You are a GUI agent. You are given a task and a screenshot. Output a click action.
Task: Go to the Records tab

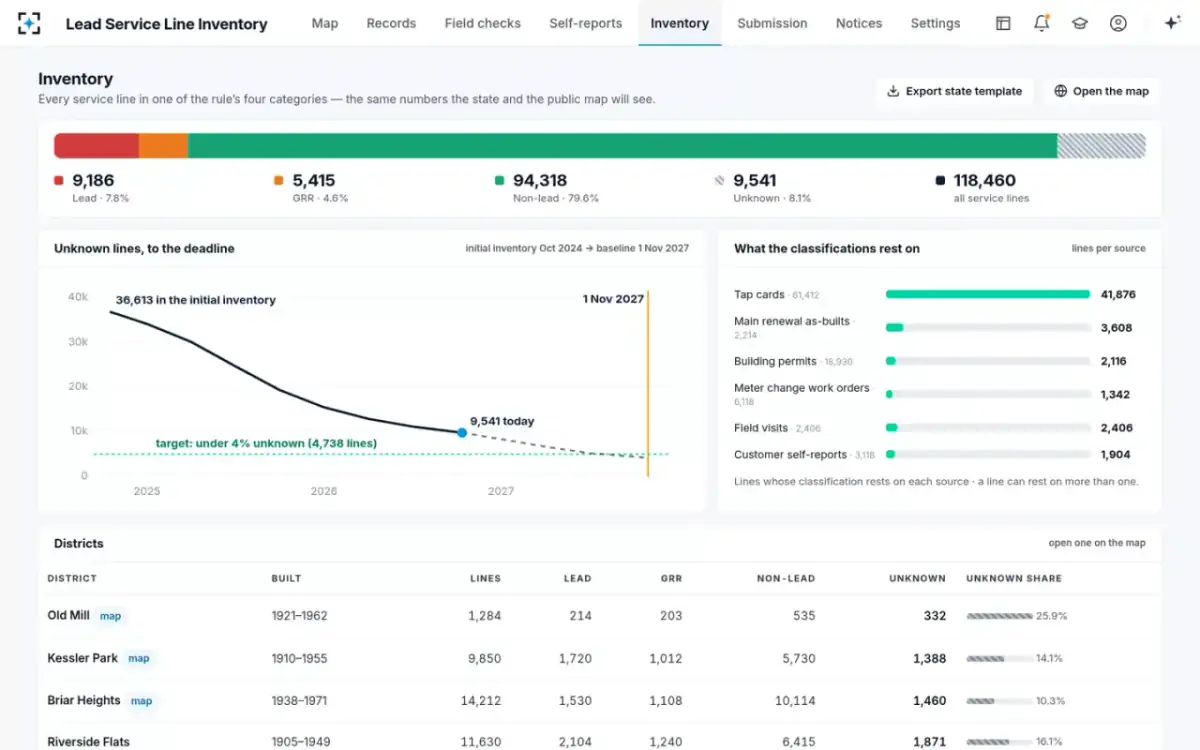pyautogui.click(x=391, y=23)
